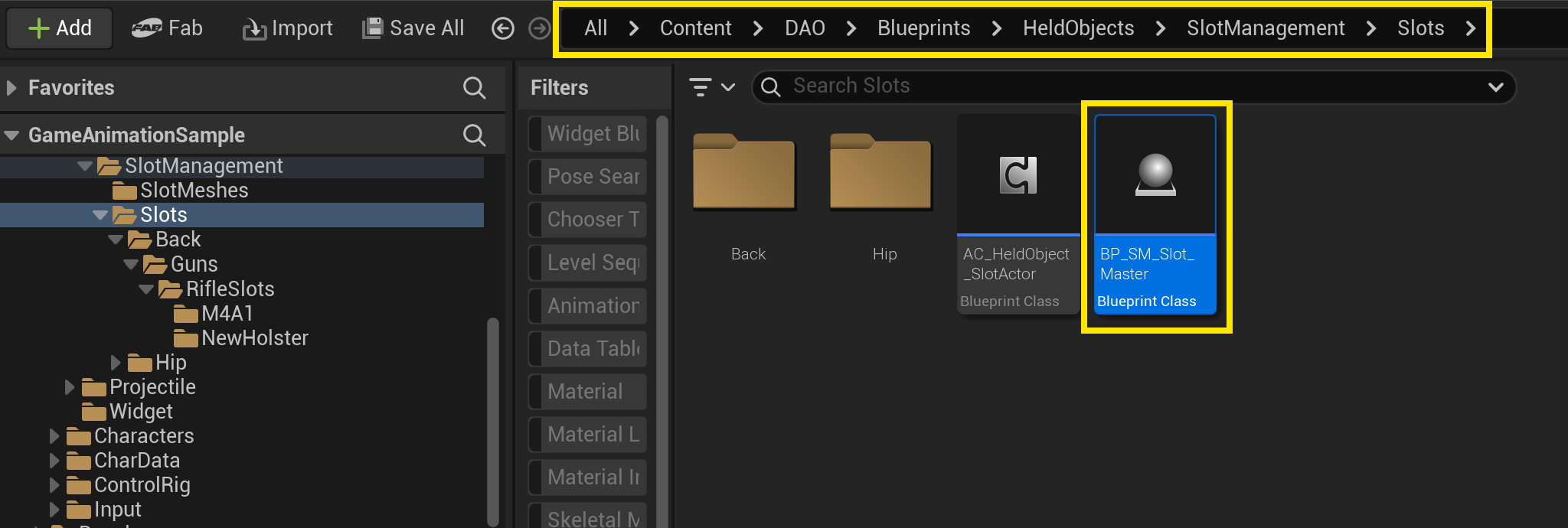Click the Add button with plus icon
Viewport: 1568px width, 528px height.
coord(60,28)
